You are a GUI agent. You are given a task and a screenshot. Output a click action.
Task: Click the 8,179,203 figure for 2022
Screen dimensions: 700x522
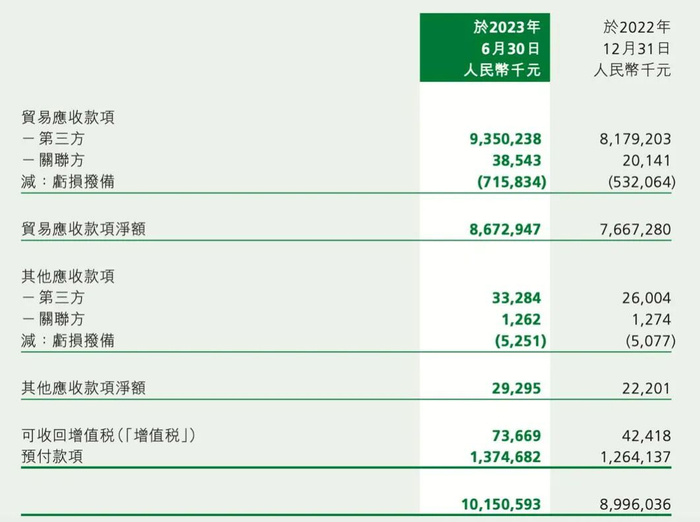(x=630, y=139)
